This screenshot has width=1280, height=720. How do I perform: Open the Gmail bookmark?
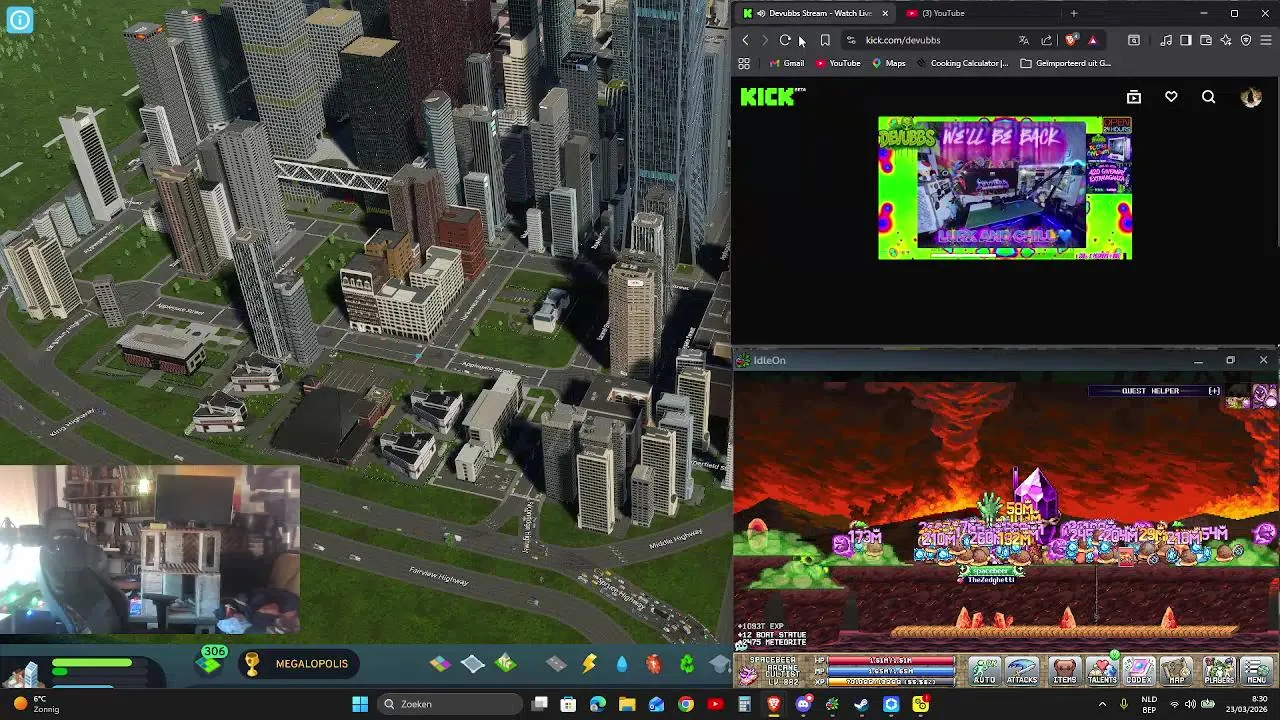click(786, 63)
